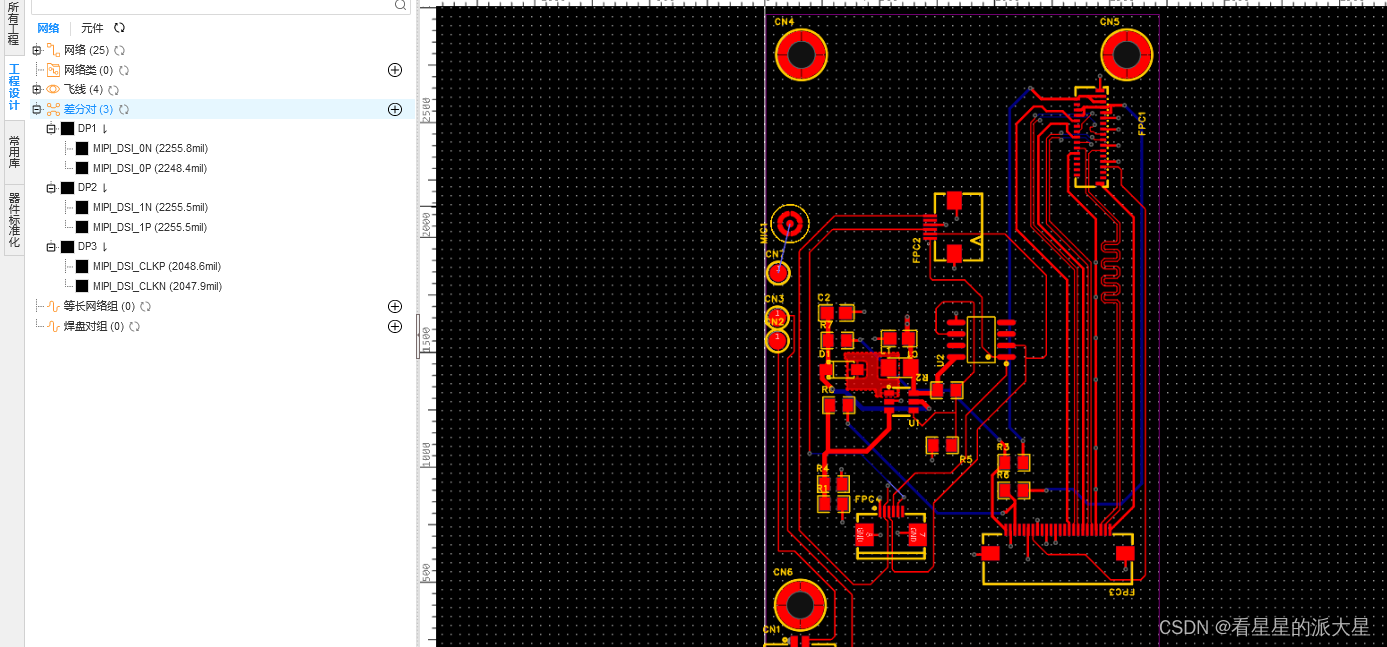This screenshot has width=1387, height=647.
Task: Open the 器件标准化 side tab
Action: point(13,221)
